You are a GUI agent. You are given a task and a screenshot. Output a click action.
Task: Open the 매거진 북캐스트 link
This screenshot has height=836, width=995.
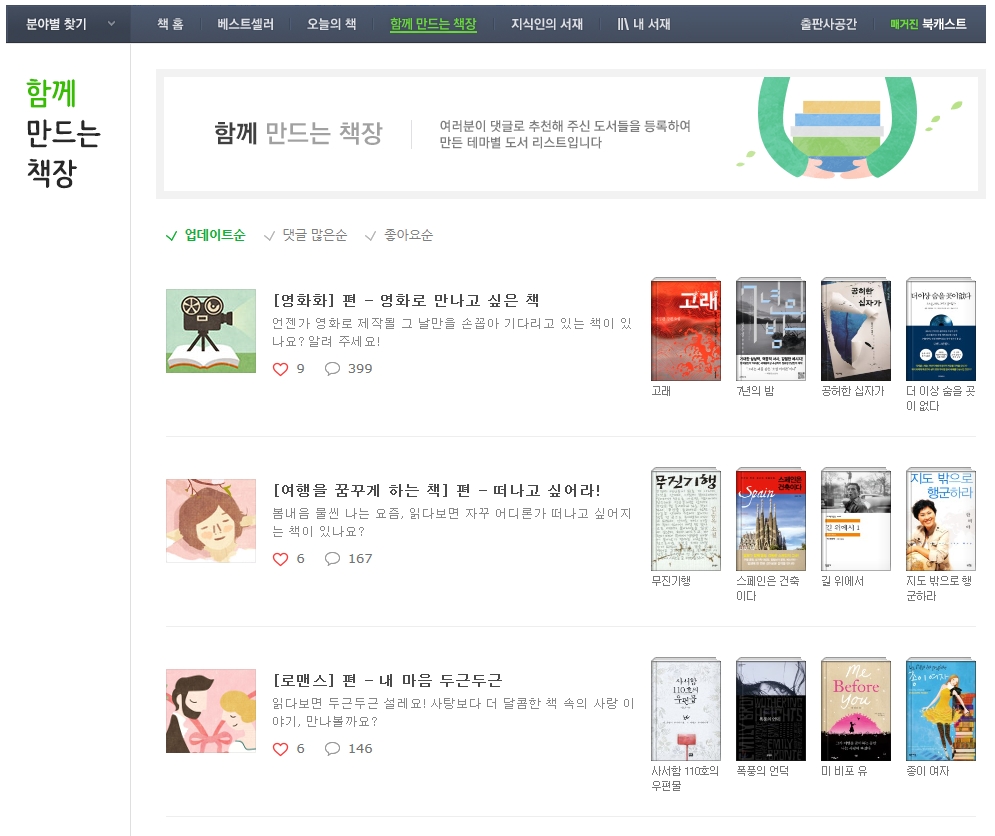928,24
